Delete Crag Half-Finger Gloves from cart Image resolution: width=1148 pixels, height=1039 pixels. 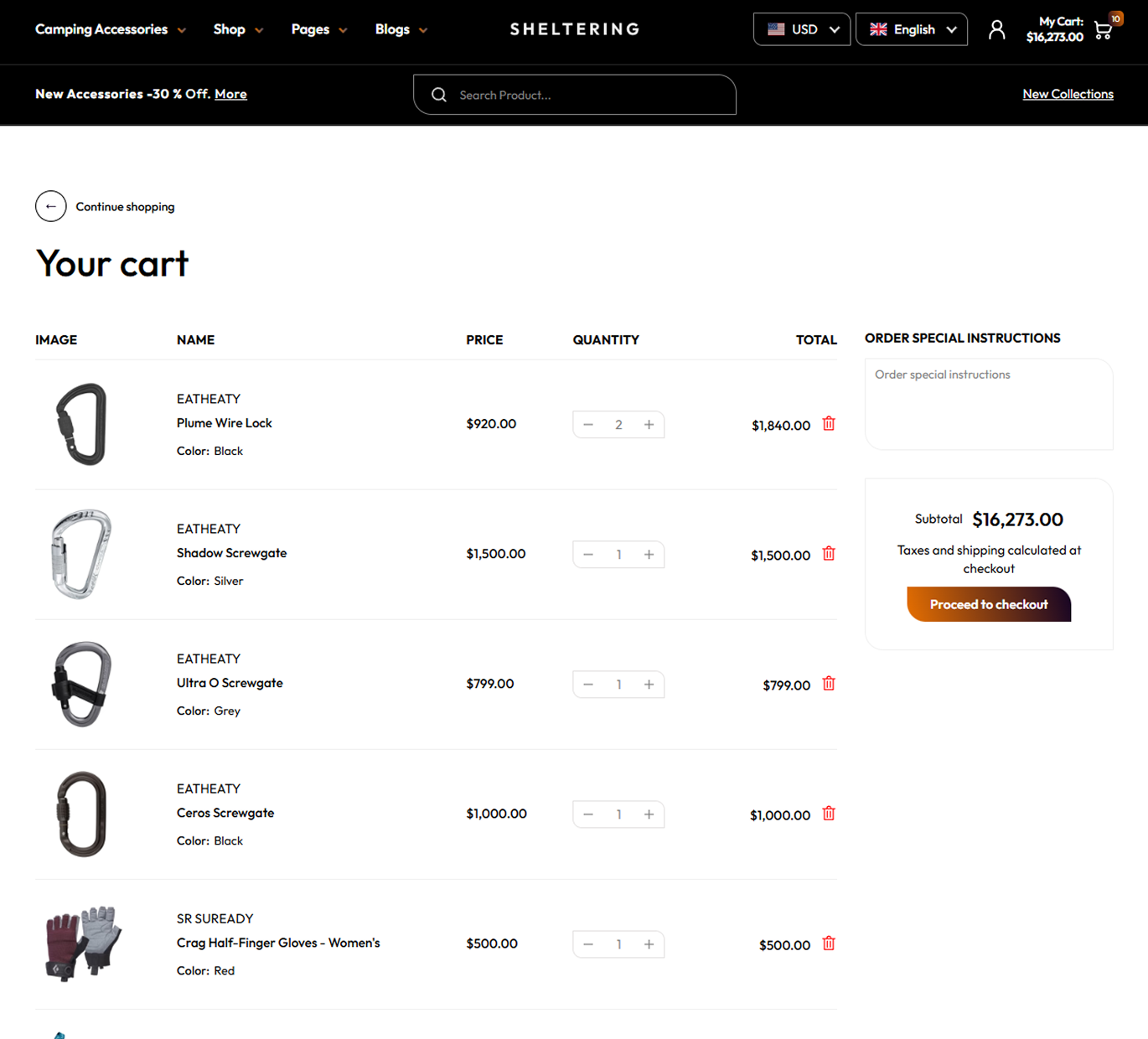(829, 943)
